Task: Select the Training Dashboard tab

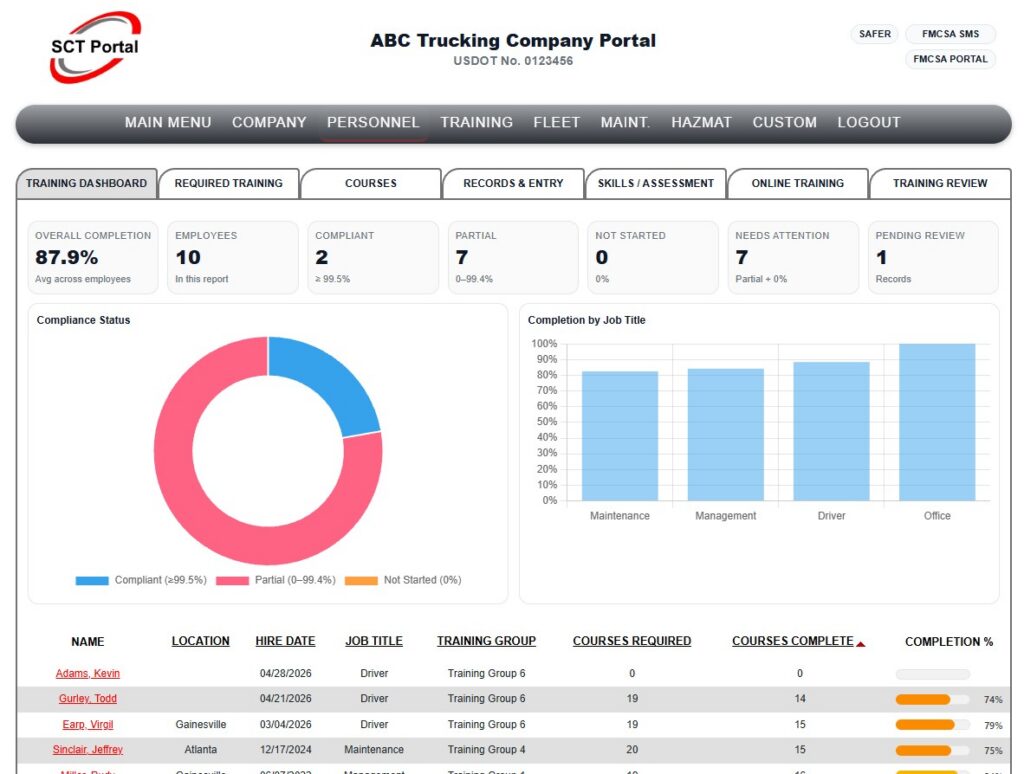Action: [x=87, y=184]
